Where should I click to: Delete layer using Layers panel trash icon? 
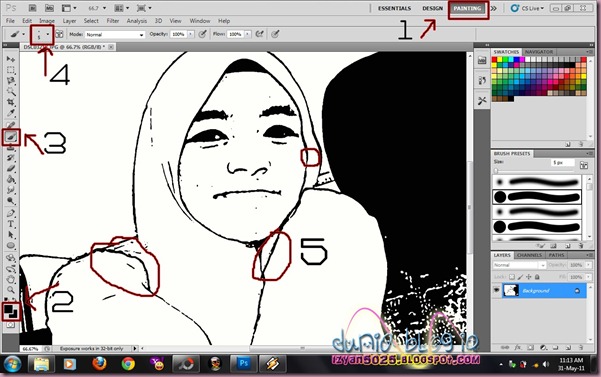[x=581, y=347]
